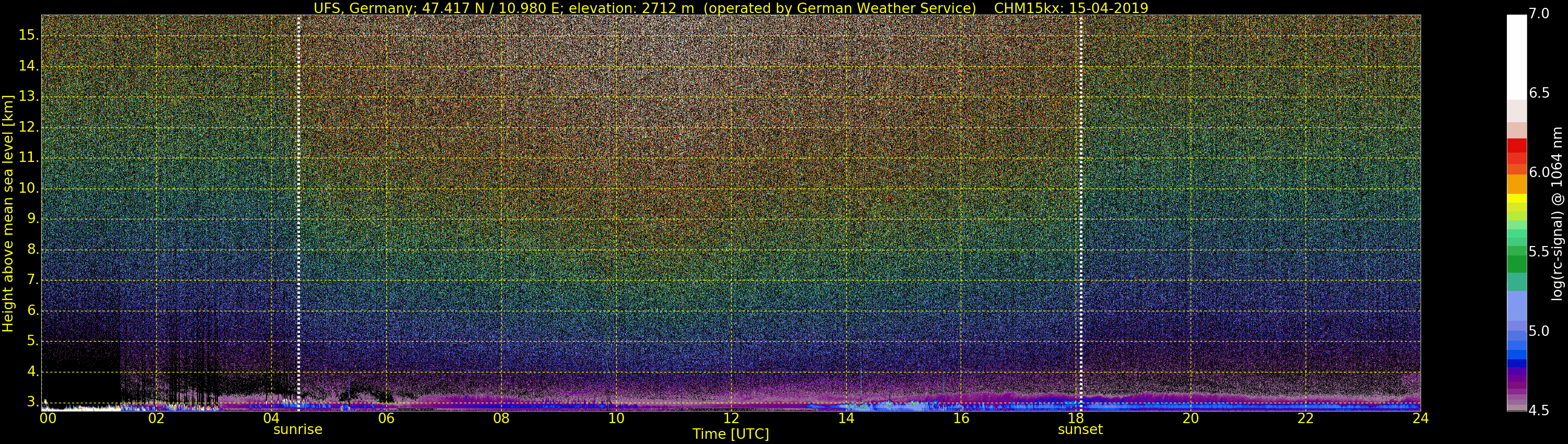Click the colorbar value label '5.5'
Viewport: 1568px width, 444px height.
point(1539,252)
